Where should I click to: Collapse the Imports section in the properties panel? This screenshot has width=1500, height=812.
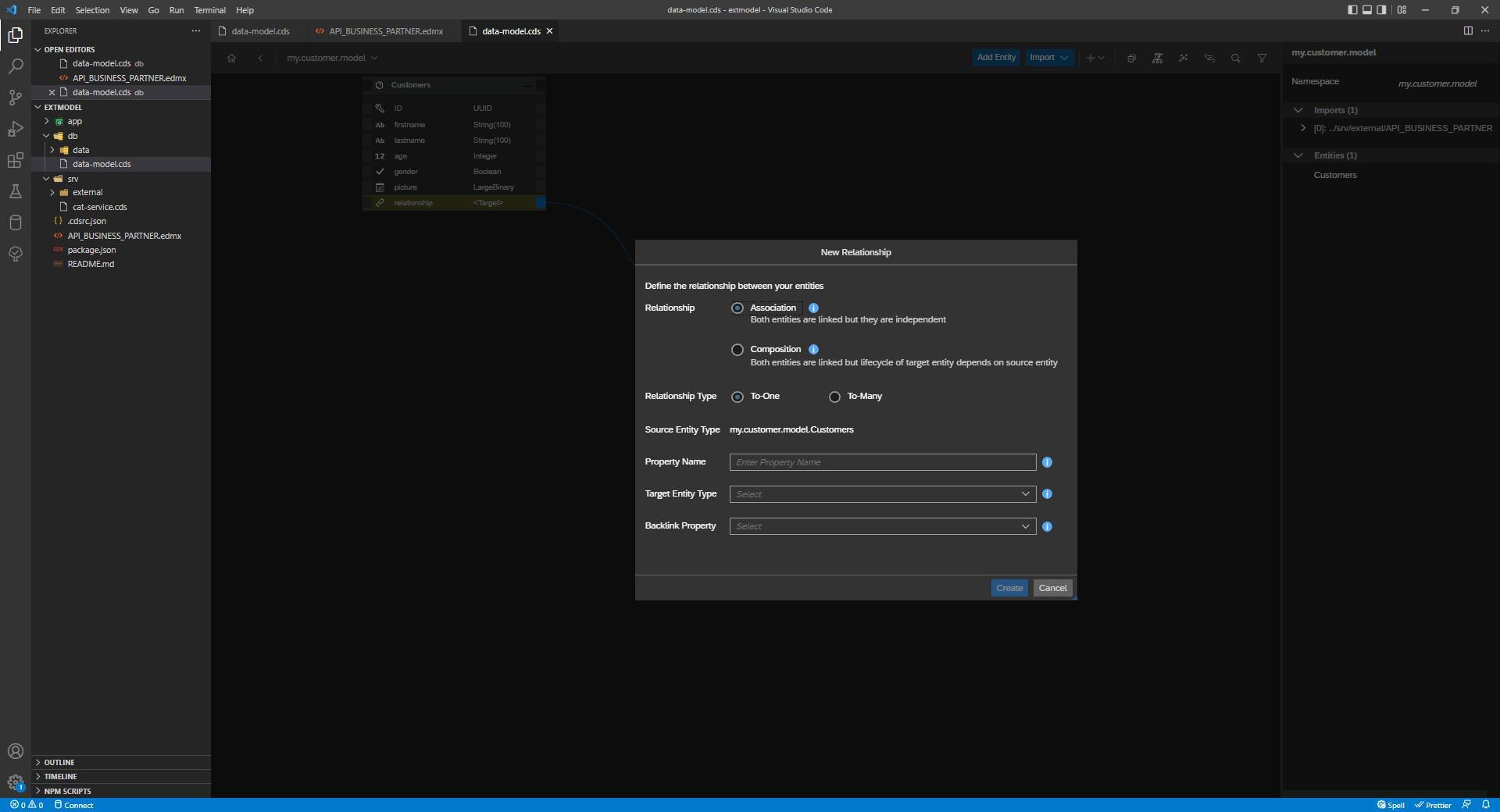[1298, 110]
